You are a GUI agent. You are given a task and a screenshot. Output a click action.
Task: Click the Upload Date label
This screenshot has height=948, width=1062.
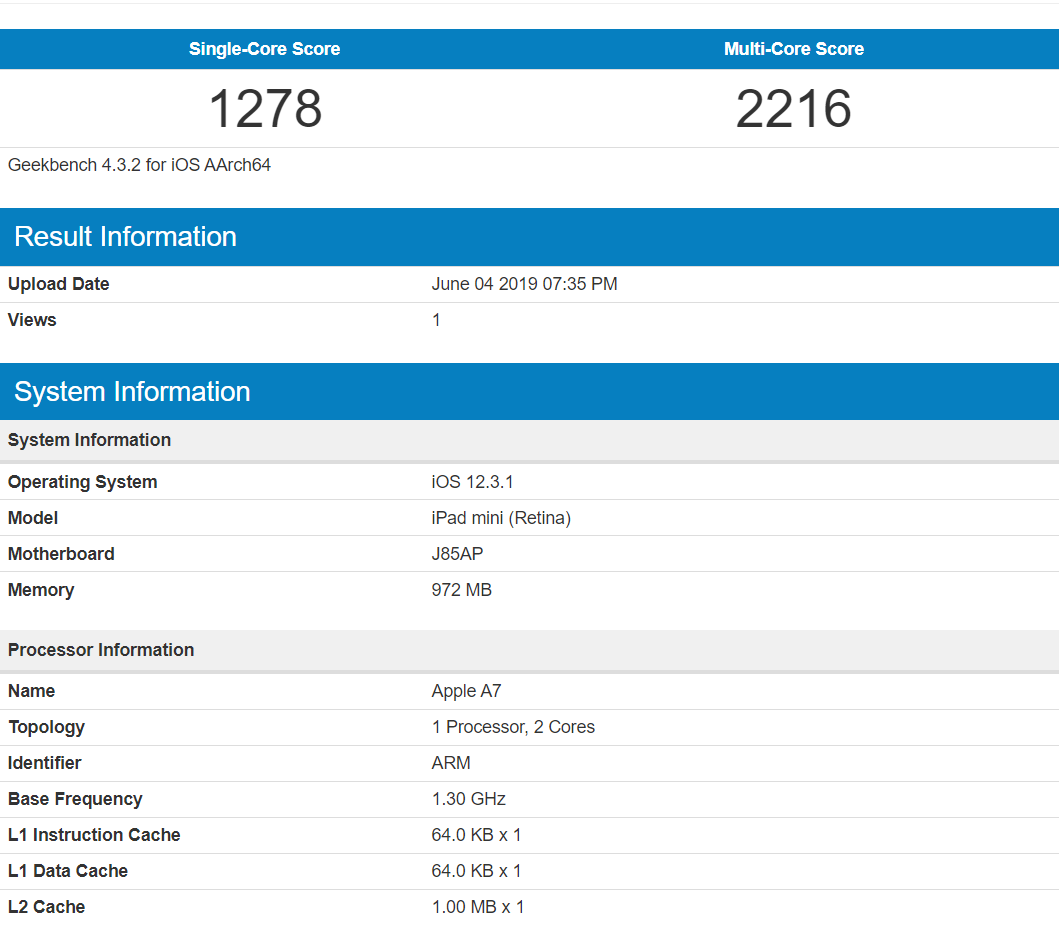58,284
